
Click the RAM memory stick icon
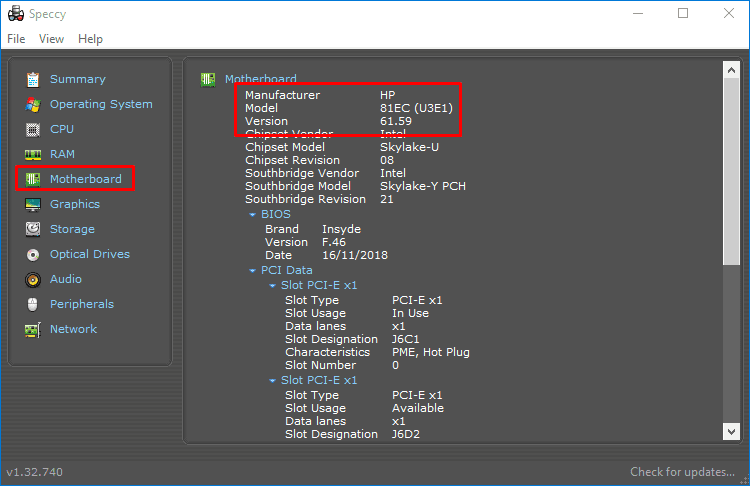click(x=33, y=154)
